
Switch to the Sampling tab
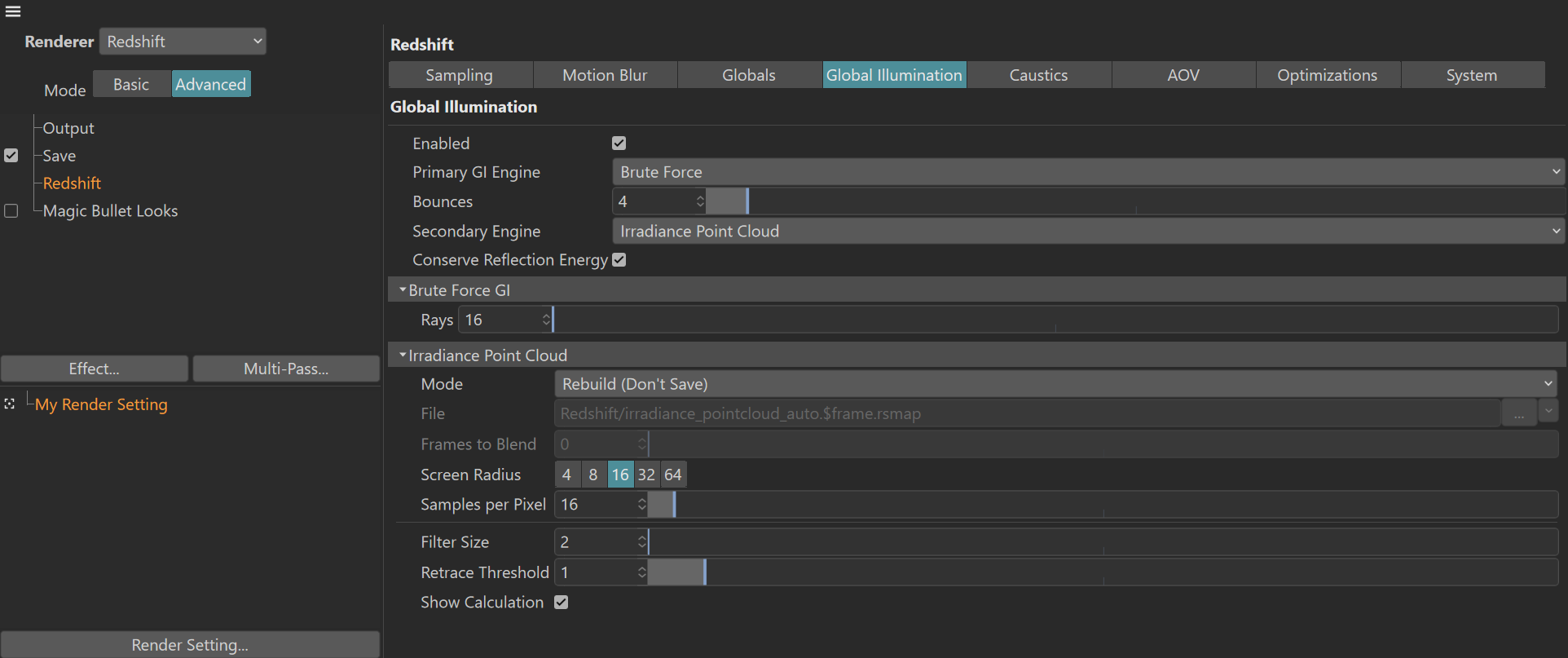tap(460, 75)
